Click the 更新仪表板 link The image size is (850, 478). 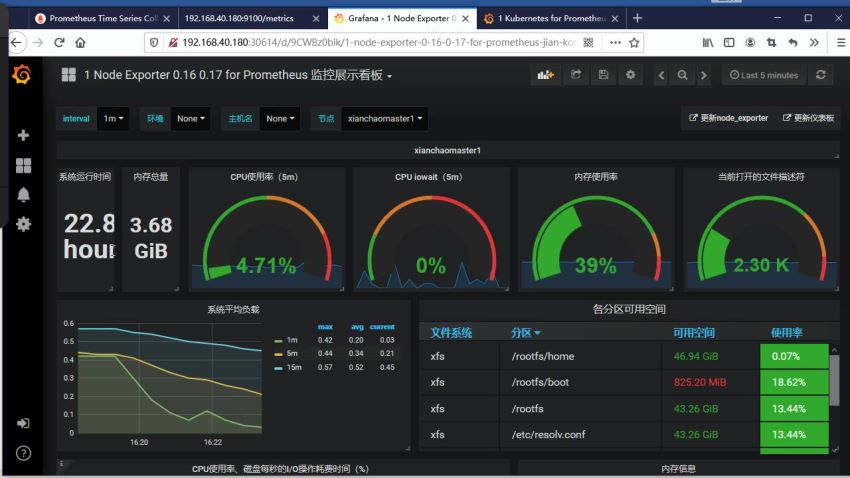808,118
